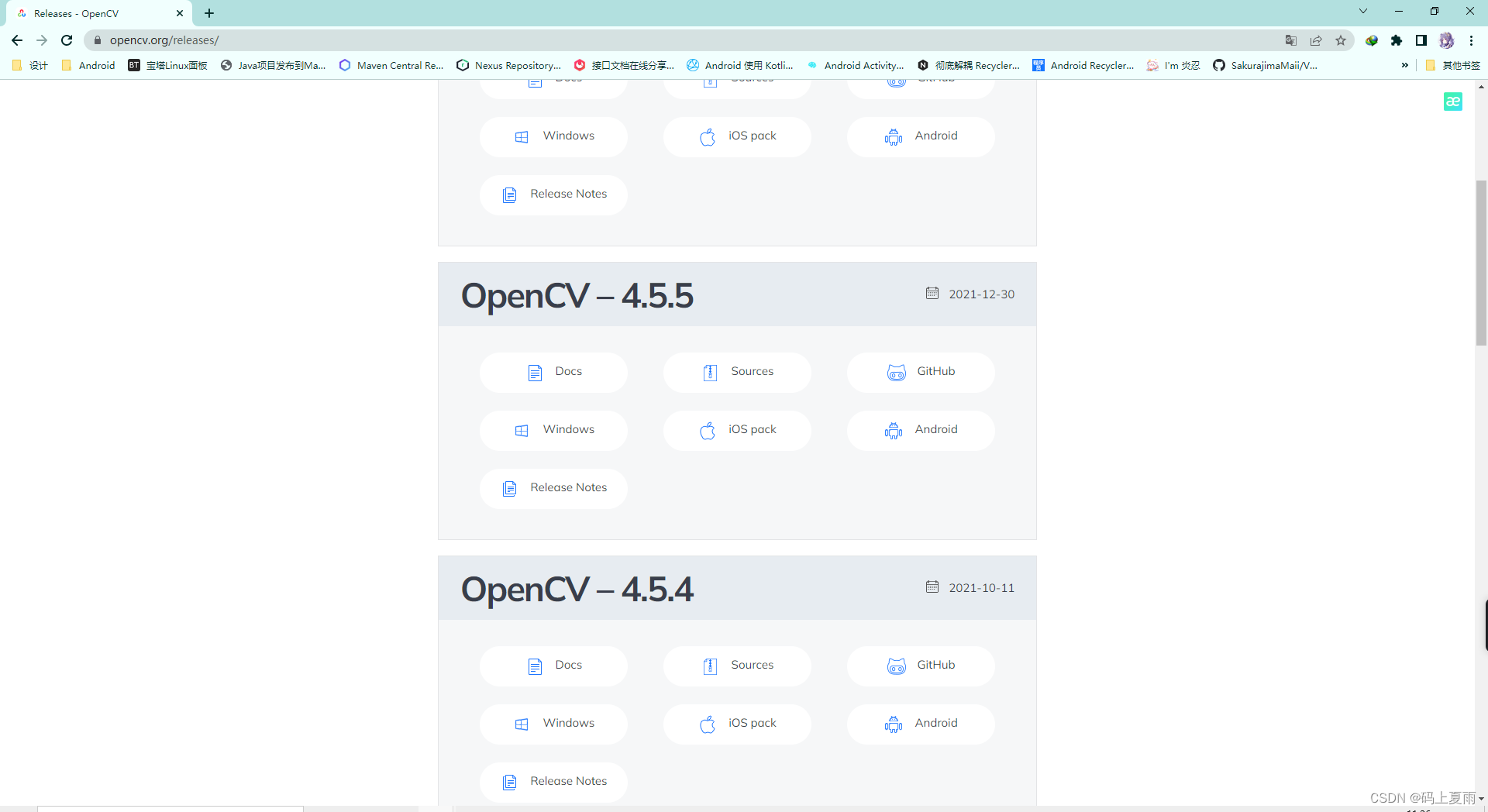Click the back navigation arrow
Screen dimensions: 1488x812
(x=16, y=40)
